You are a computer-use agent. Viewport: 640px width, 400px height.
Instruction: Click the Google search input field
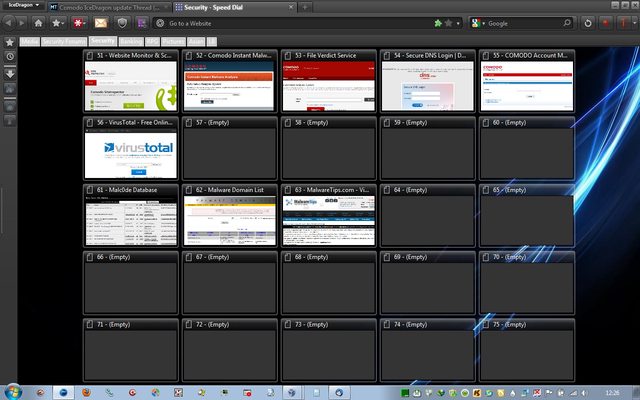pos(524,23)
